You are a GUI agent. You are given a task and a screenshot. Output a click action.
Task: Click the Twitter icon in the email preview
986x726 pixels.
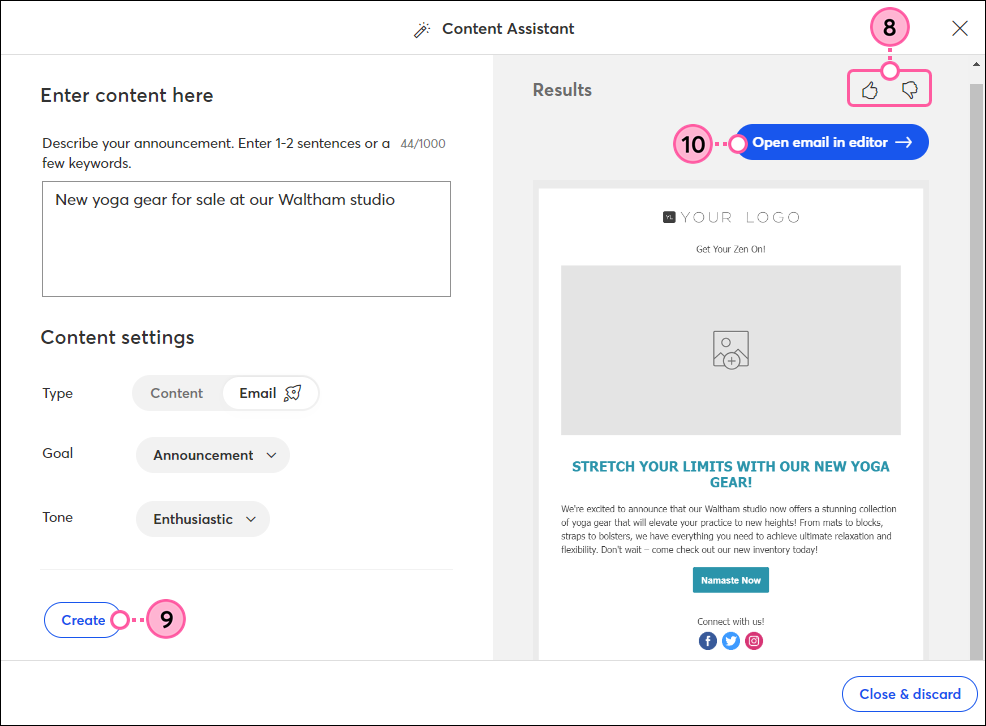tap(731, 640)
